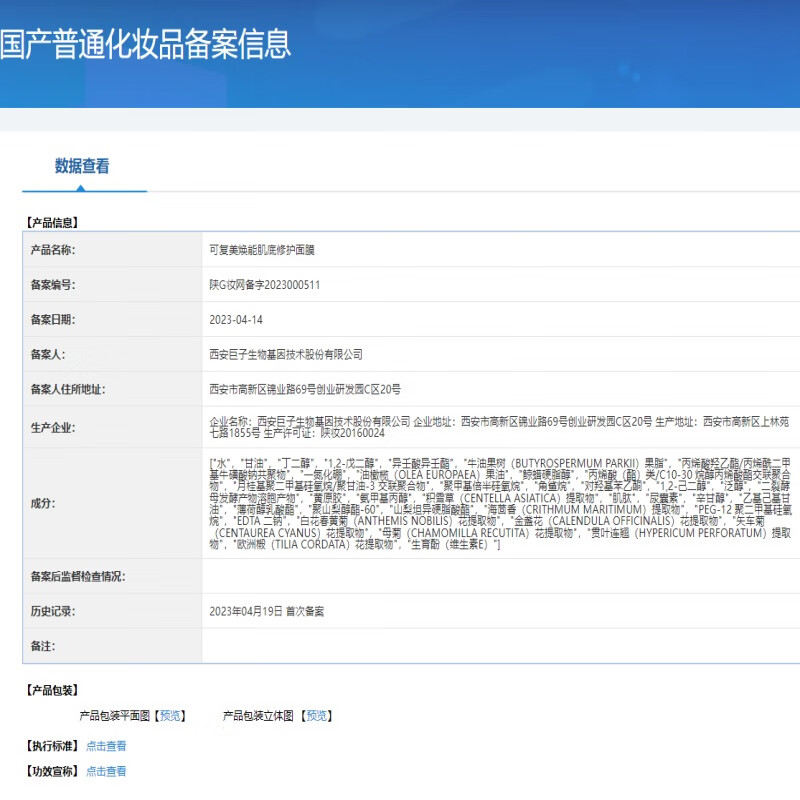Click 点击查看 next to 执行标准

tap(106, 746)
